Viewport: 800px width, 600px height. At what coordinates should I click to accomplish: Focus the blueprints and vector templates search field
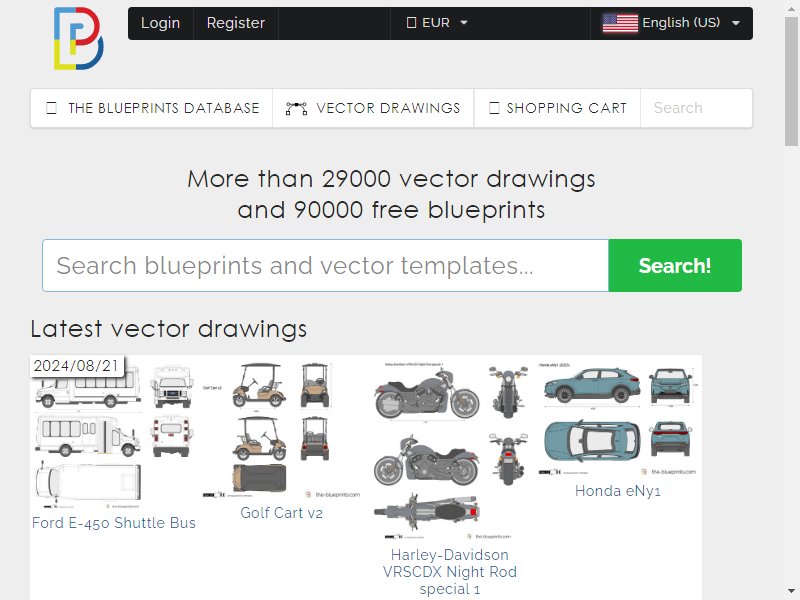click(x=326, y=265)
